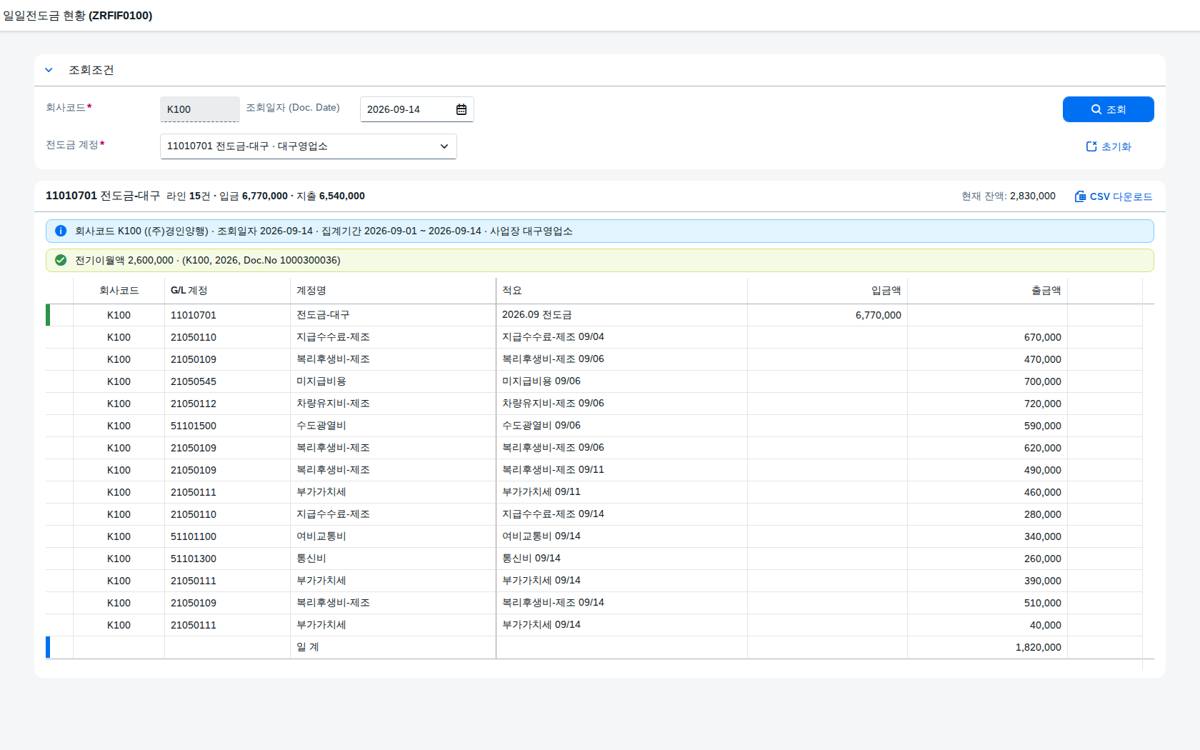
Task: Click the amount 700,000
Action: click(987, 381)
